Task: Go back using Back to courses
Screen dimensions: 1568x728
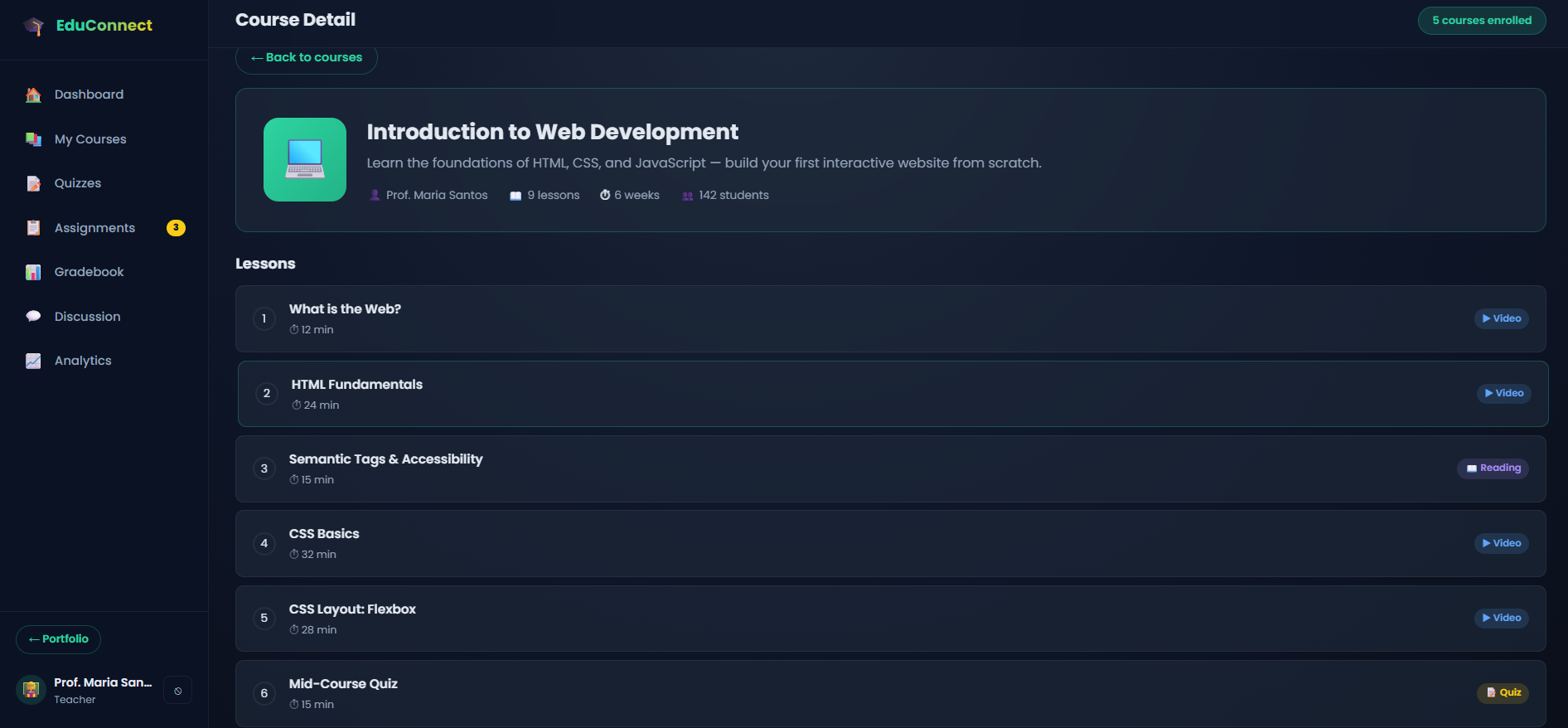Action: [307, 57]
